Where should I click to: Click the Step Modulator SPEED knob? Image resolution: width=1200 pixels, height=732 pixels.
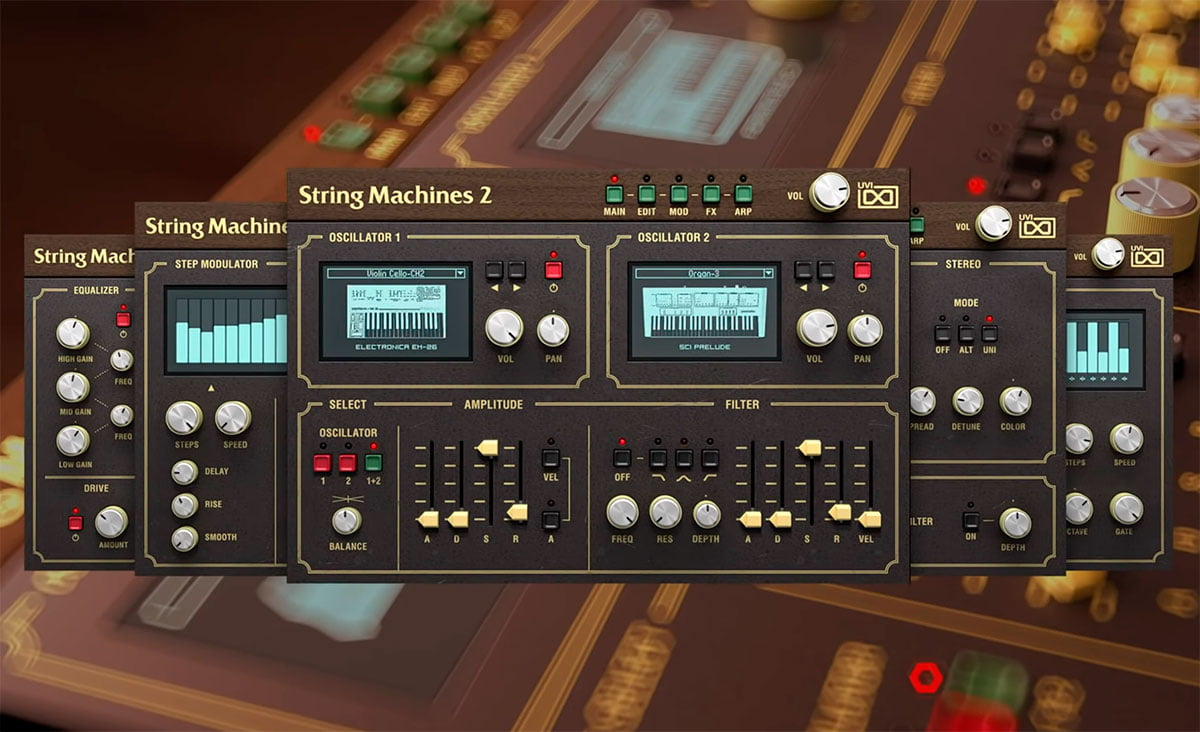click(233, 418)
